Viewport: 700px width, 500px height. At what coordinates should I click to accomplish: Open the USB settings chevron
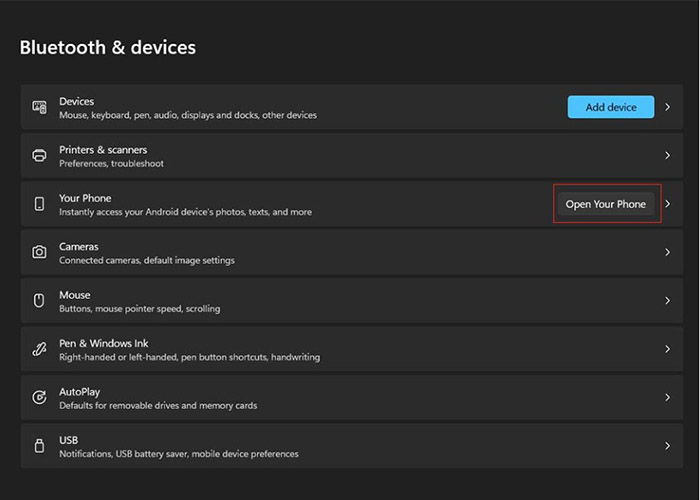[667, 446]
